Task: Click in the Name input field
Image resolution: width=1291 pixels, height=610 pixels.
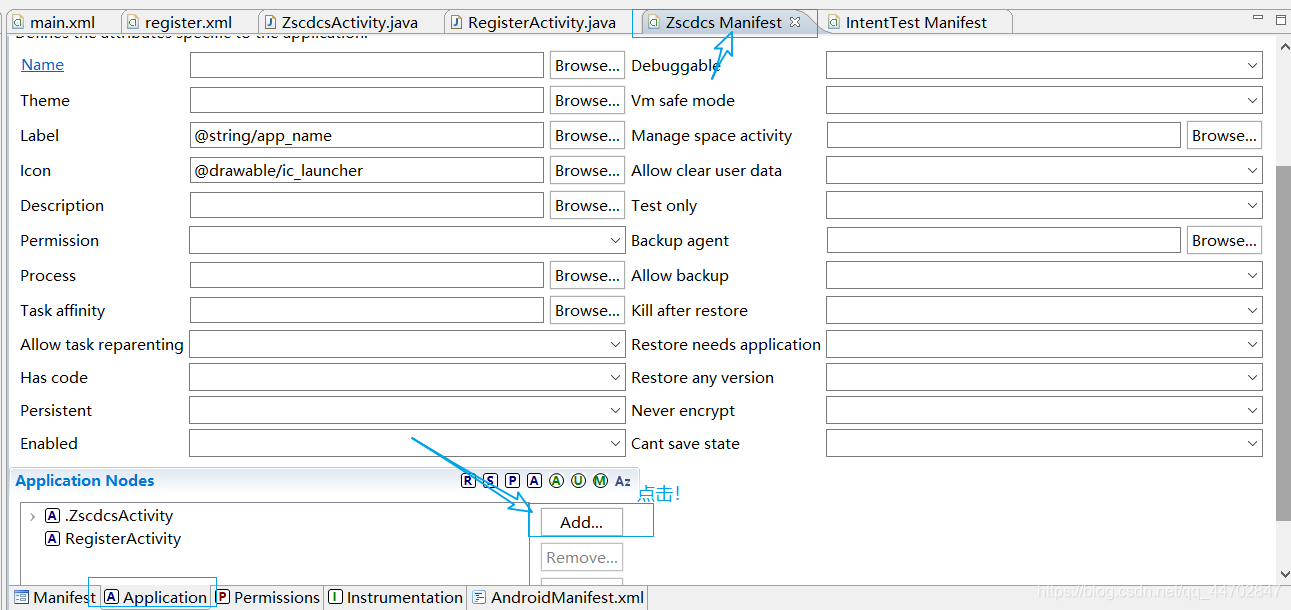Action: tap(367, 66)
